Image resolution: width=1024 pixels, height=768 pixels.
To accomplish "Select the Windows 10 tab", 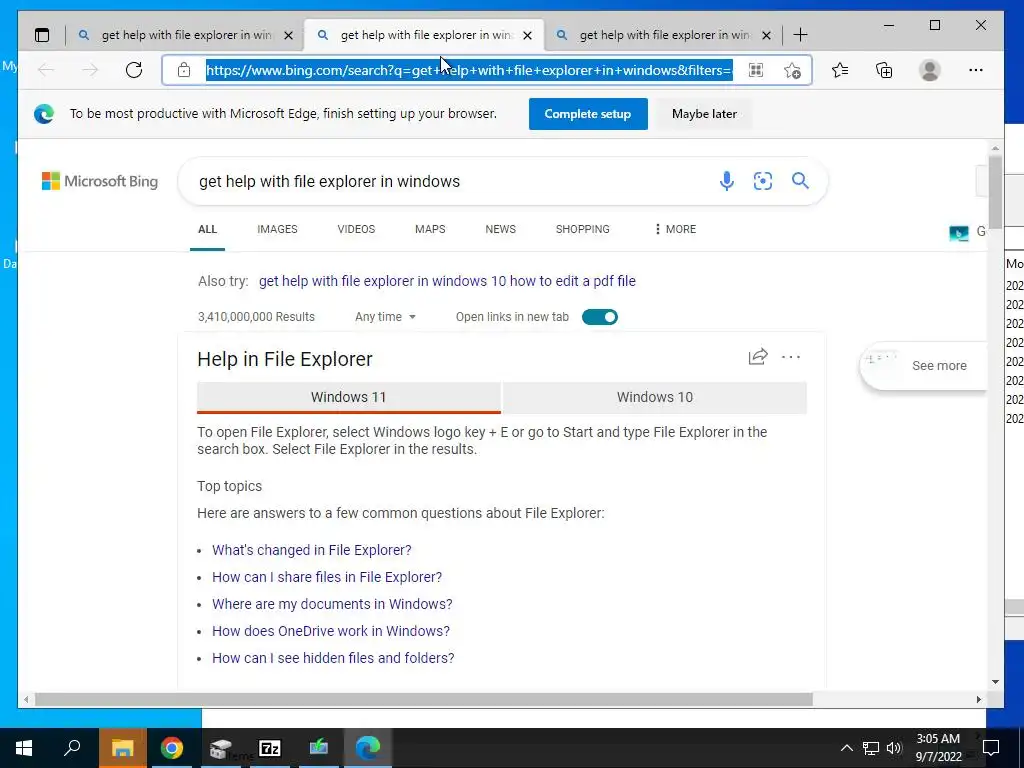I will pos(654,397).
